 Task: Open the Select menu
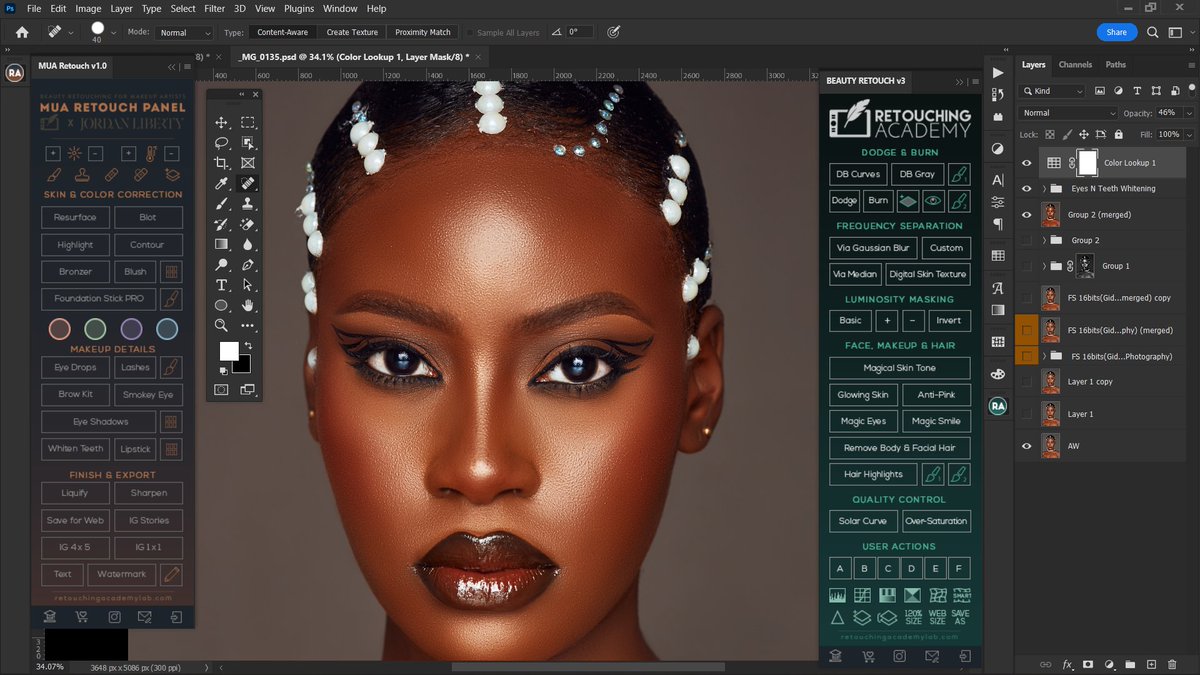[183, 8]
